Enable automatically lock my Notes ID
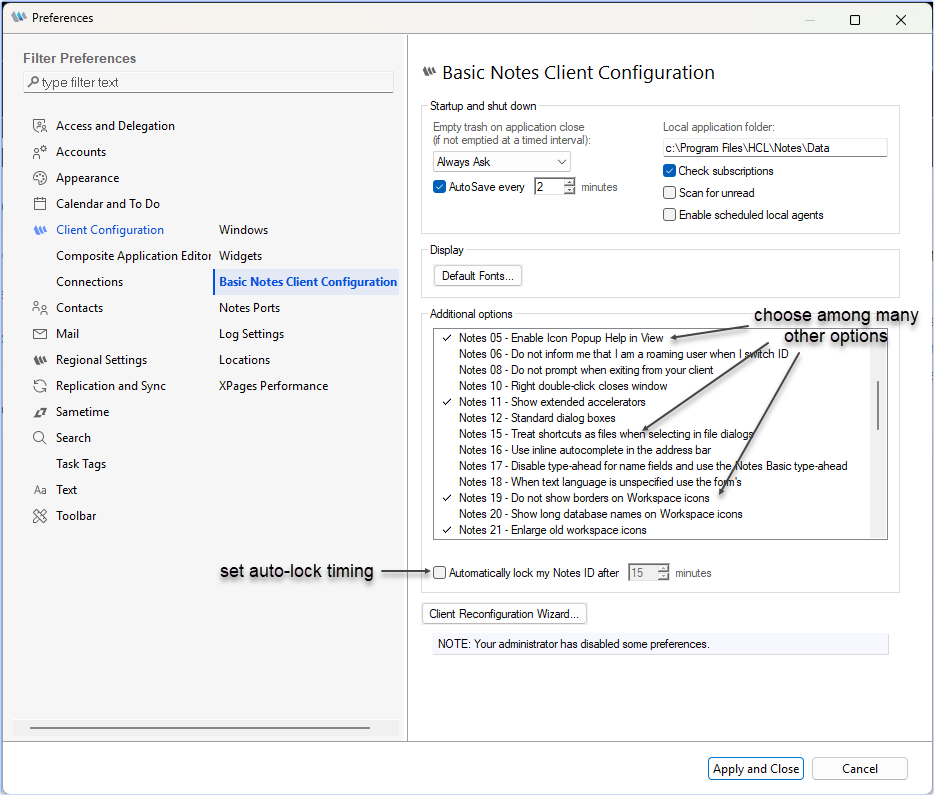This screenshot has height=796, width=936. click(439, 572)
